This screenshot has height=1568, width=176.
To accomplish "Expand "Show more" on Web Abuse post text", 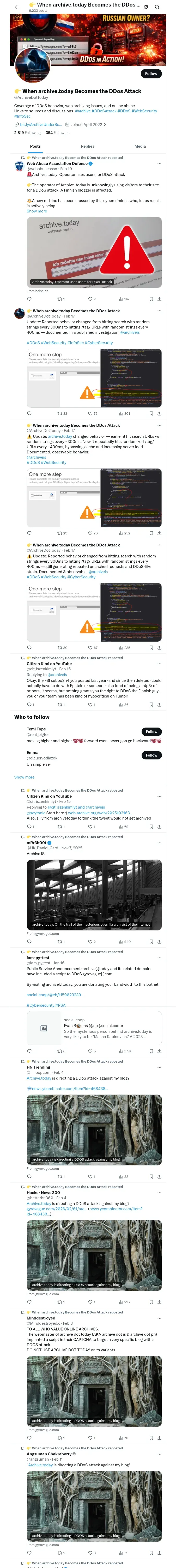I will point(37,211).
